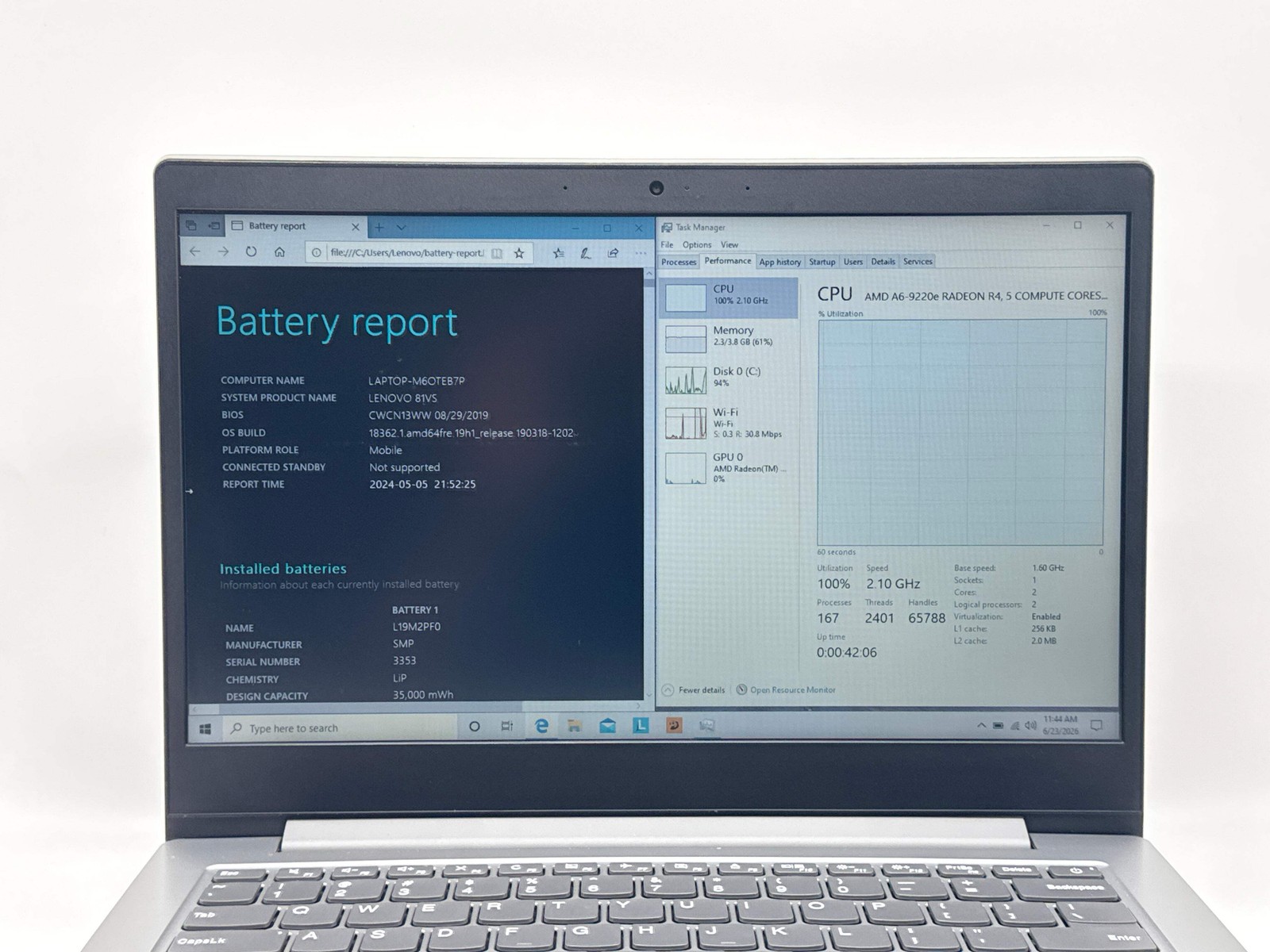Open Edge Settings and more menu
Viewport: 1270px width, 952px height.
(640, 253)
